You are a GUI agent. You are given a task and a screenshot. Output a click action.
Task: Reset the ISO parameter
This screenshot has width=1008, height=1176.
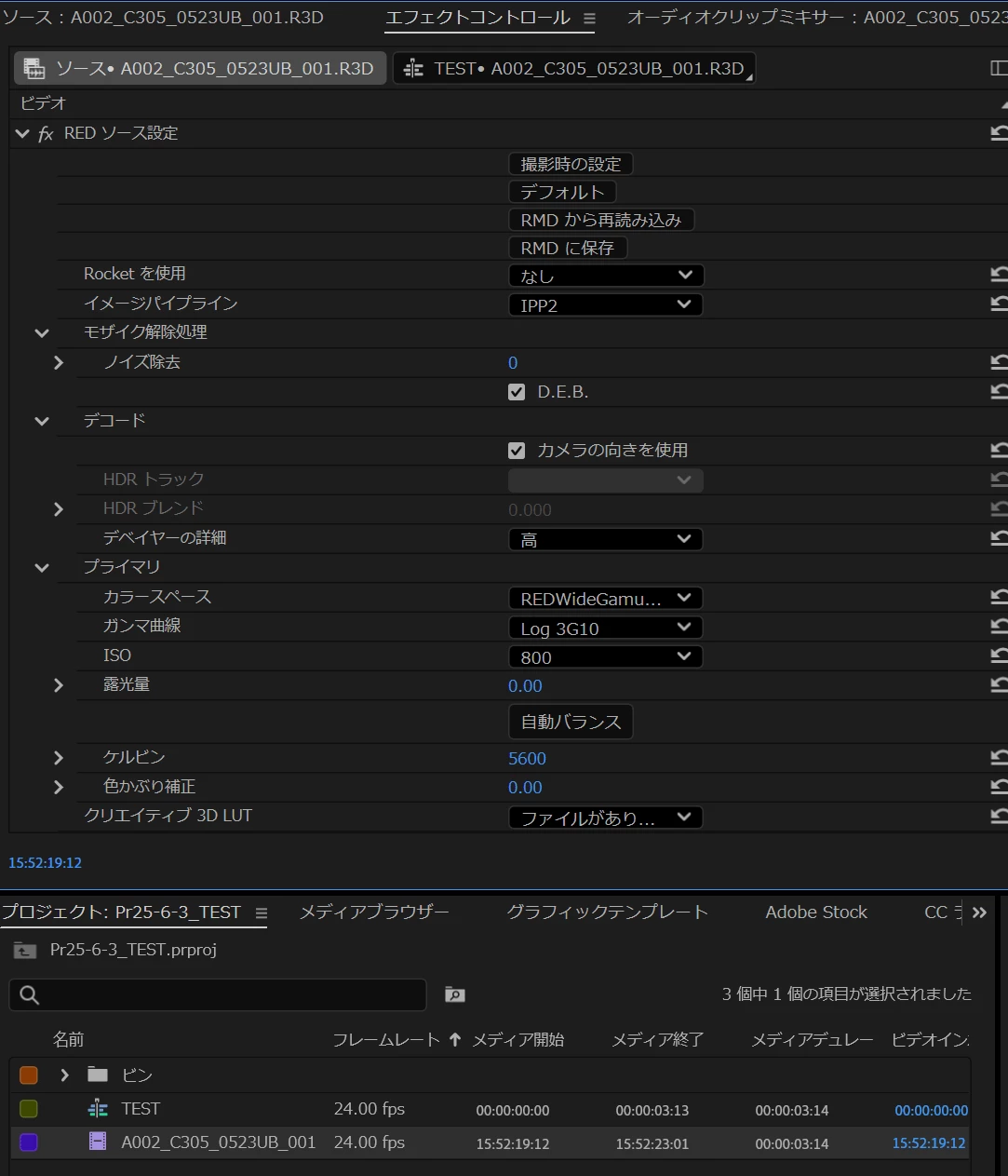tap(999, 656)
